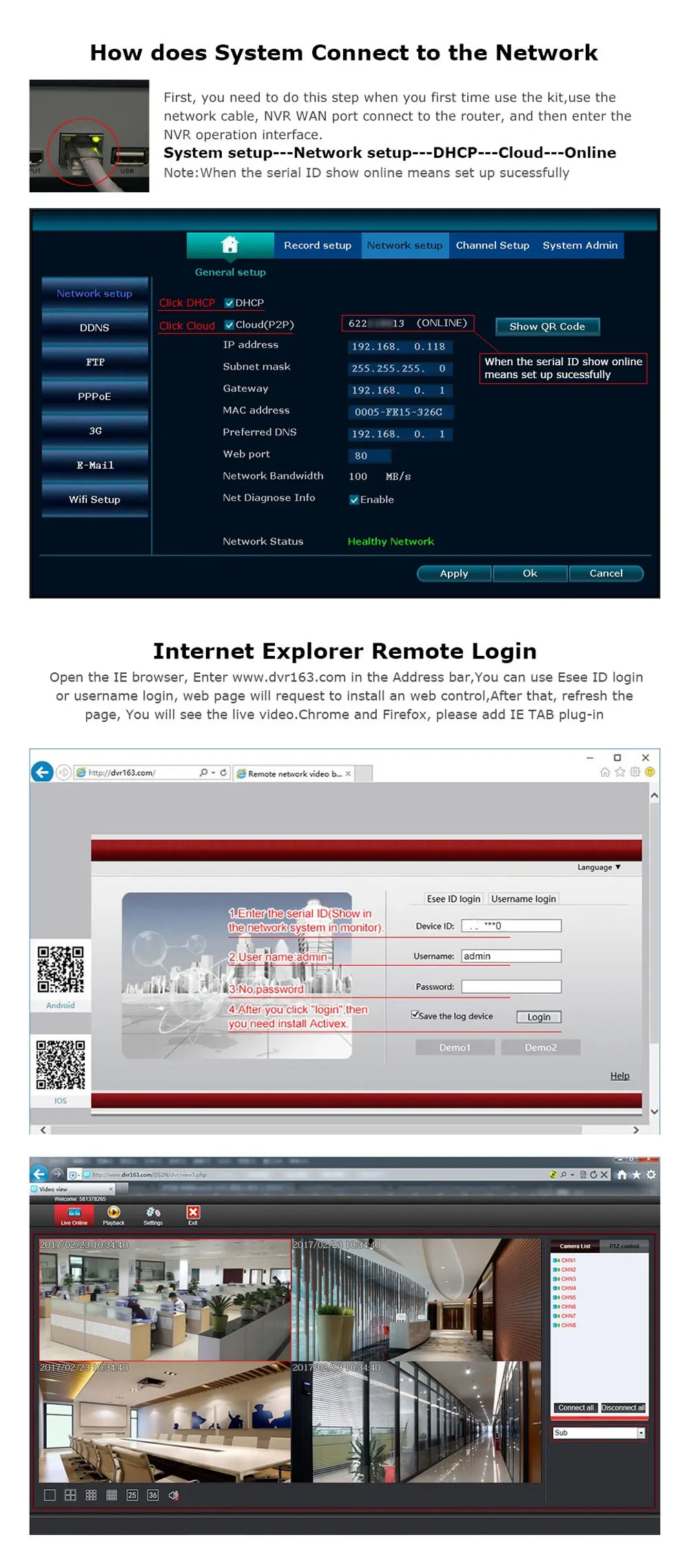The width and height of the screenshot is (689, 1568).
Task: Click the Demo1 button
Action: coord(455,1047)
